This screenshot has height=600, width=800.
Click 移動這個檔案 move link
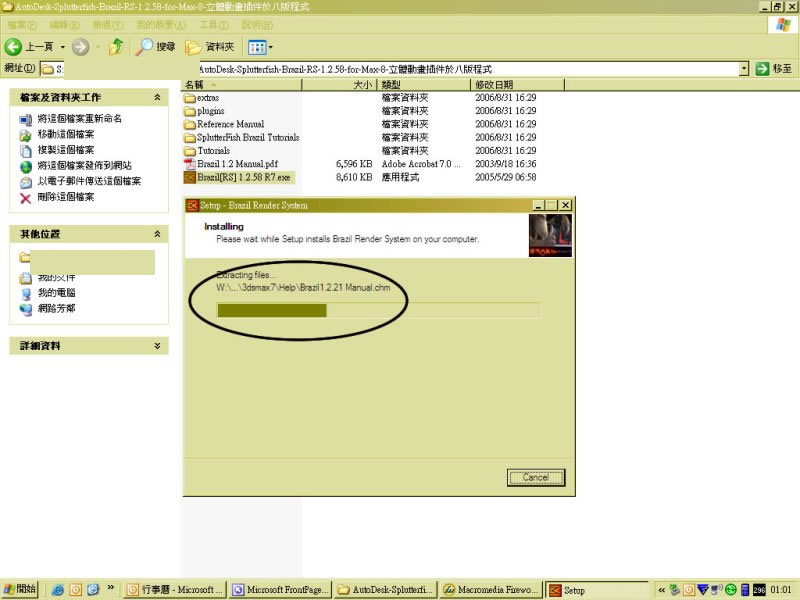tap(66, 134)
